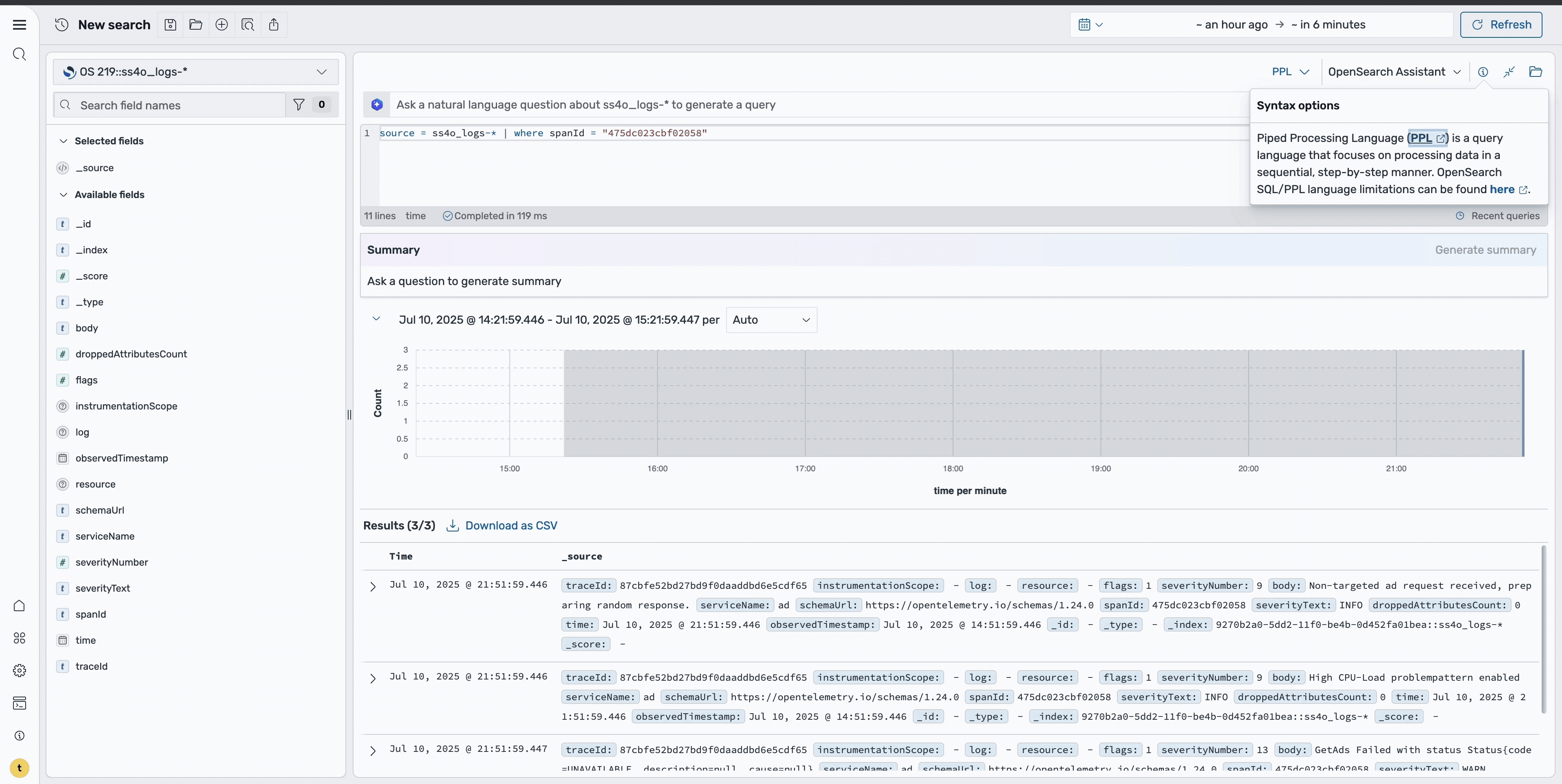Click the share icon in top toolbar
1562x784 pixels.
click(274, 25)
